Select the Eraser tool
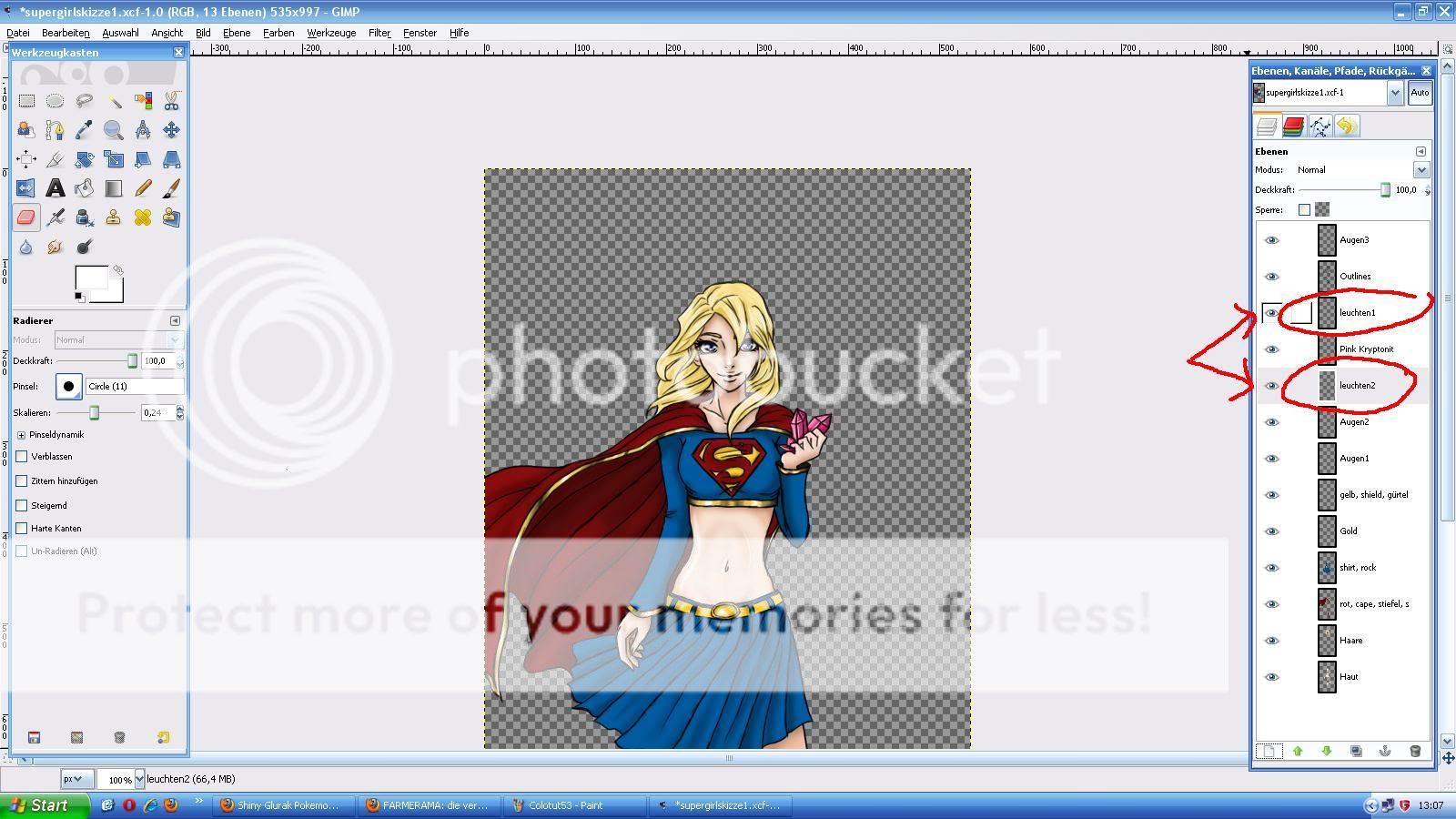 pyautogui.click(x=26, y=217)
